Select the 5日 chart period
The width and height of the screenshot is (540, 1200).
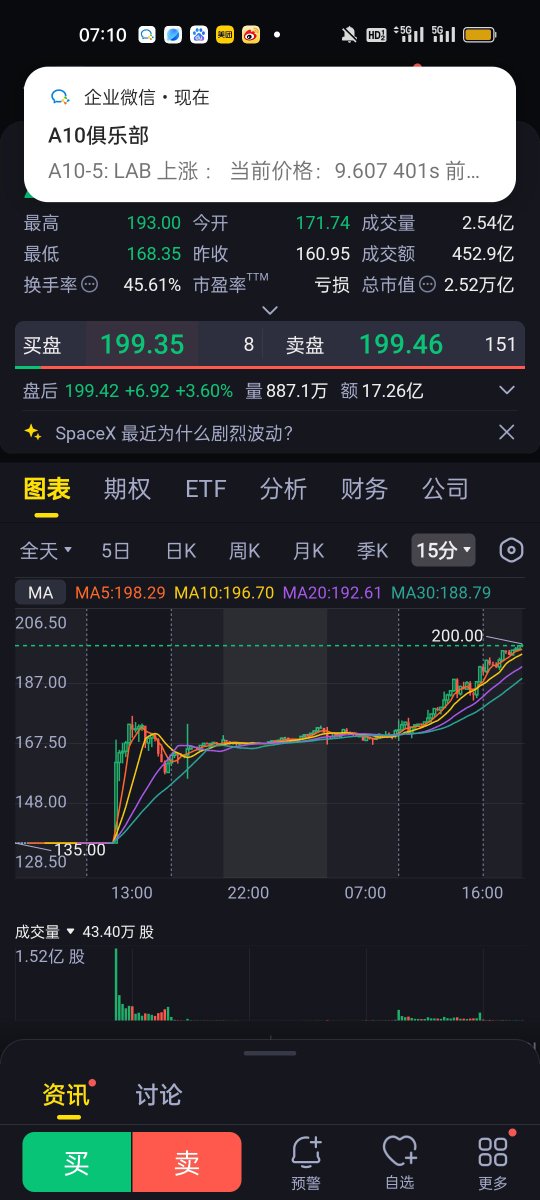tap(116, 550)
